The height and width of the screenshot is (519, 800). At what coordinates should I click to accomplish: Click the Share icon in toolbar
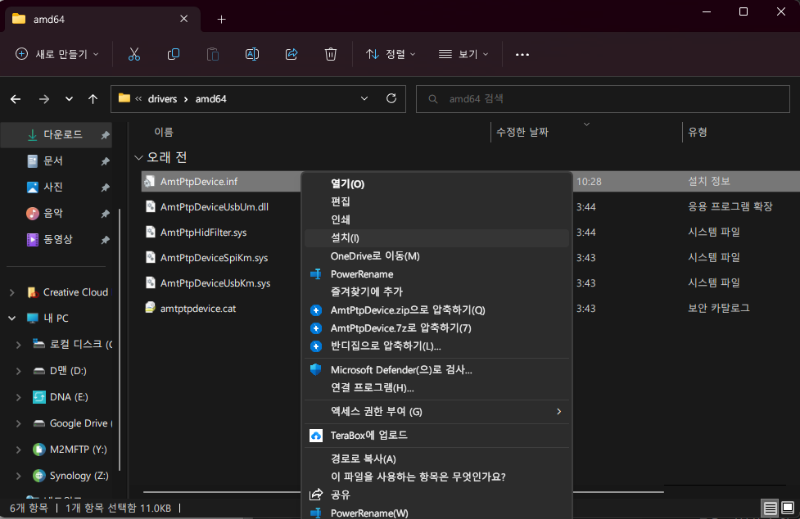[x=291, y=54]
